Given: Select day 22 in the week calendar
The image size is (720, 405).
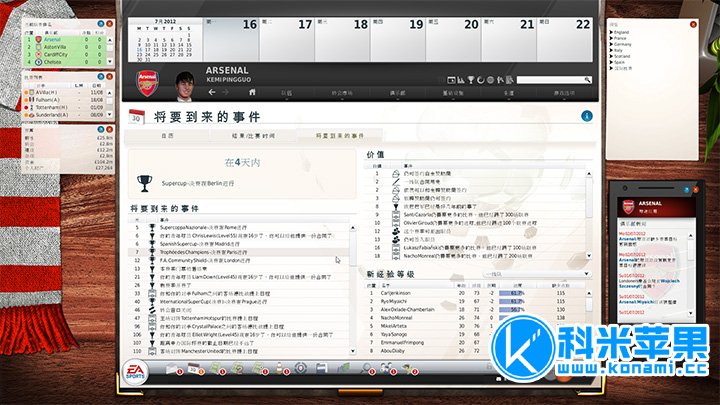Looking at the screenshot, I should 564,39.
